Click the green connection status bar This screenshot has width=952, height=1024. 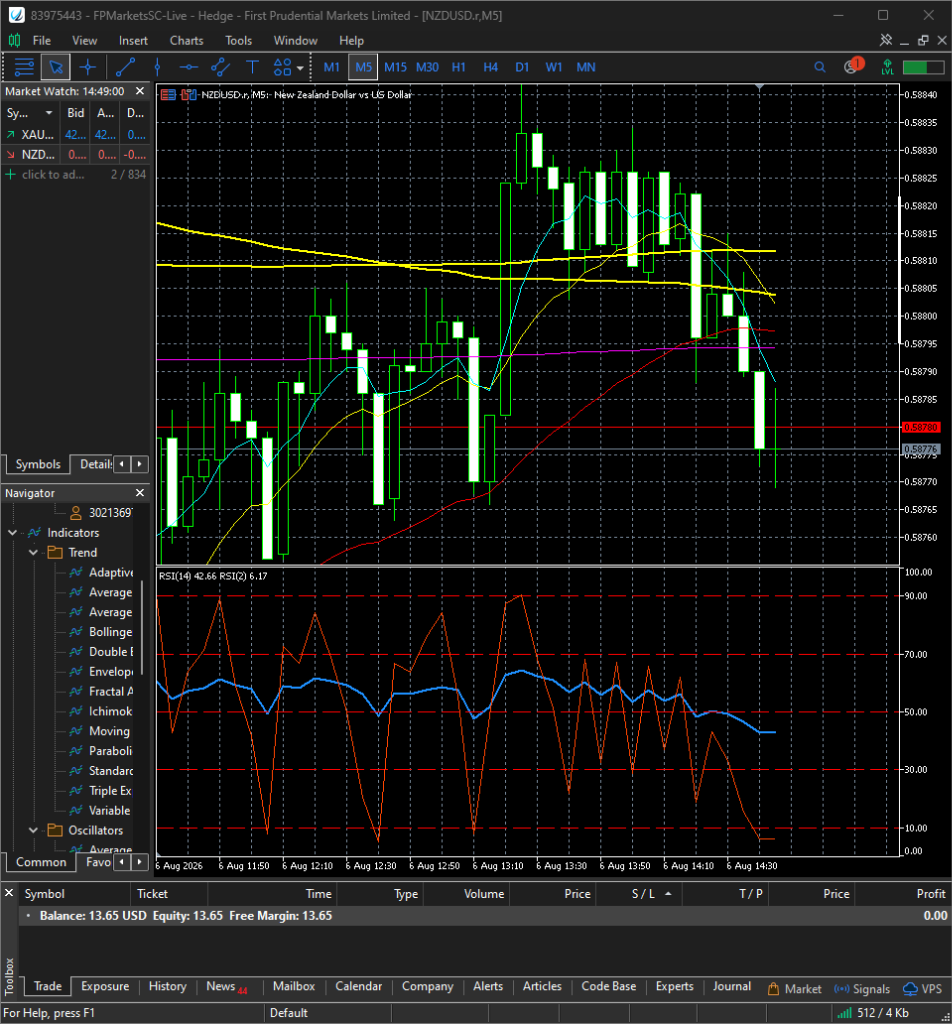click(x=923, y=67)
